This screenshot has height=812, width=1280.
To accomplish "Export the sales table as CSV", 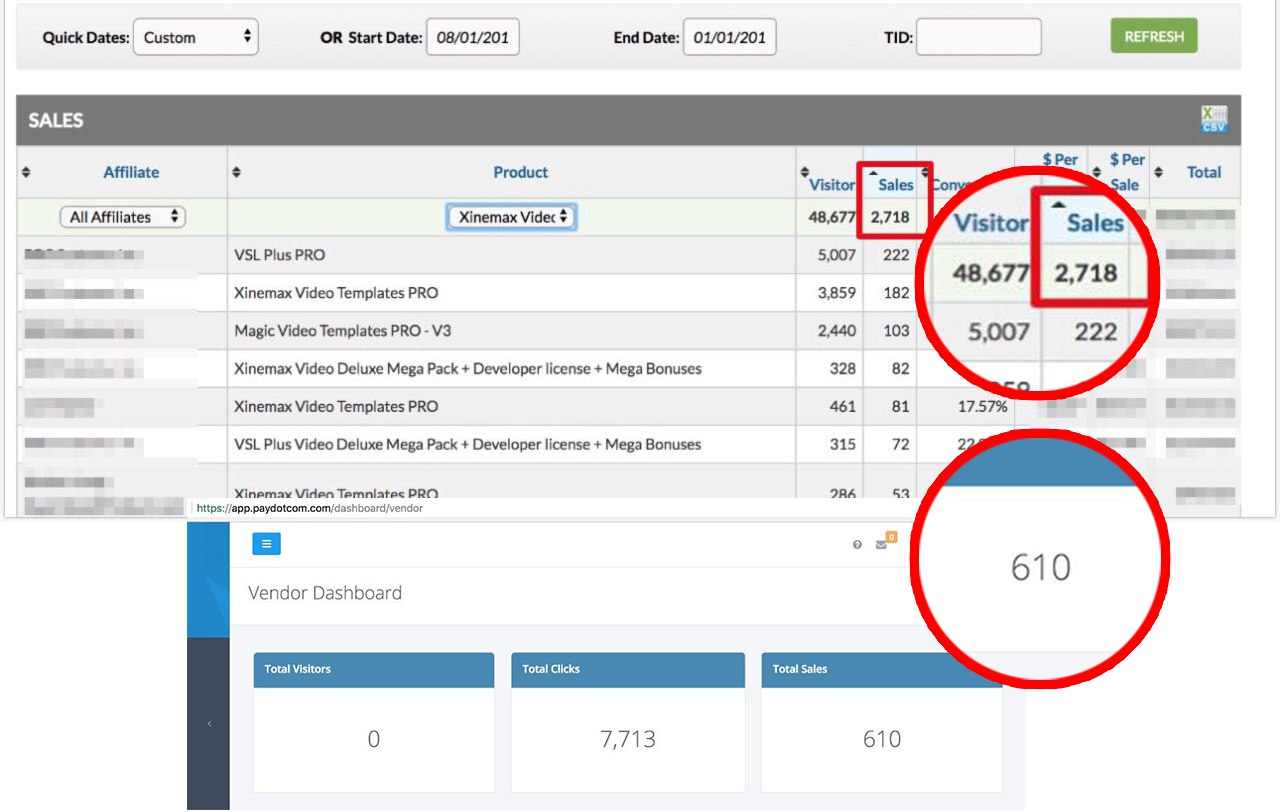I will [x=1214, y=120].
